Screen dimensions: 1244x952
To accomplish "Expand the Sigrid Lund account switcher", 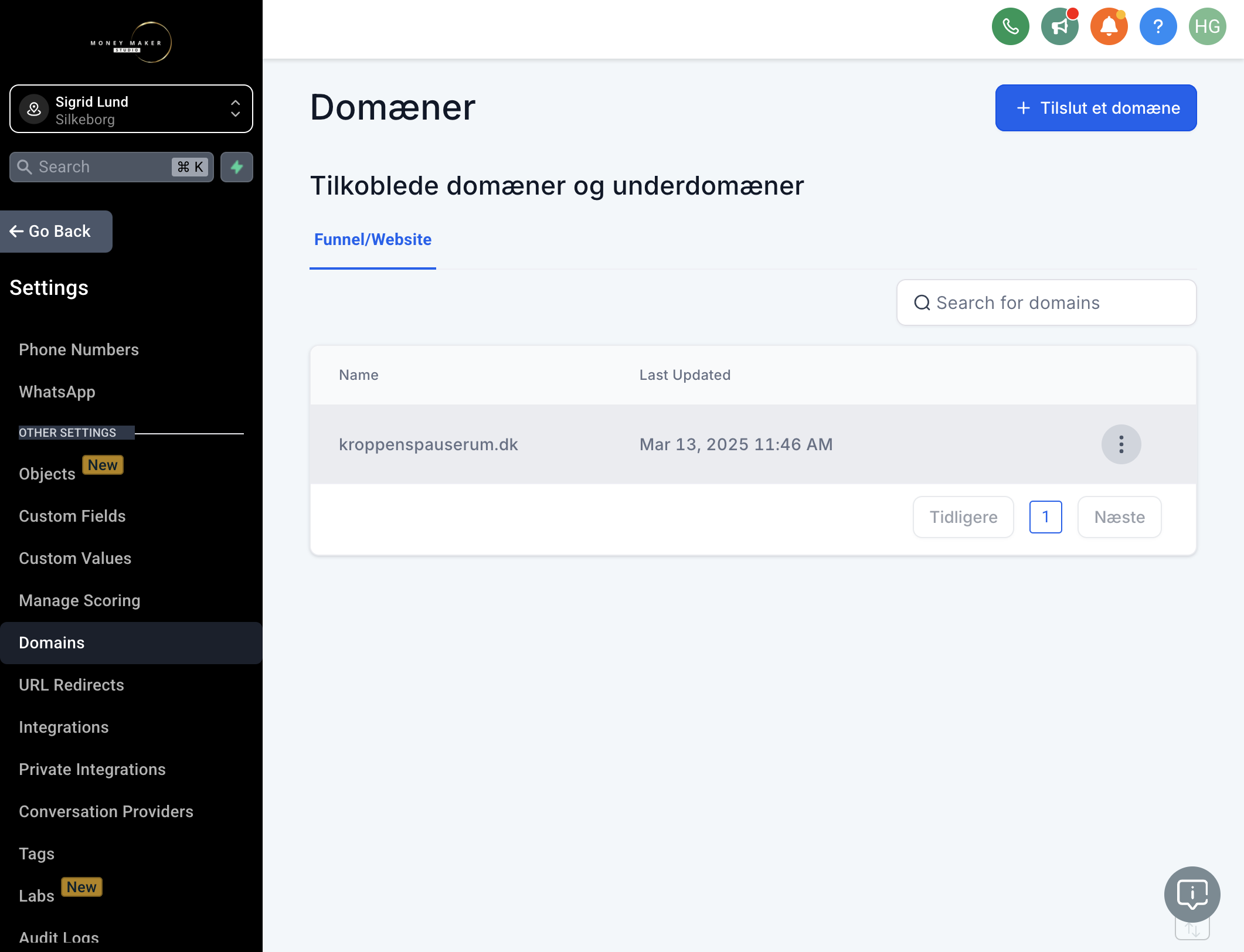I will tap(131, 109).
